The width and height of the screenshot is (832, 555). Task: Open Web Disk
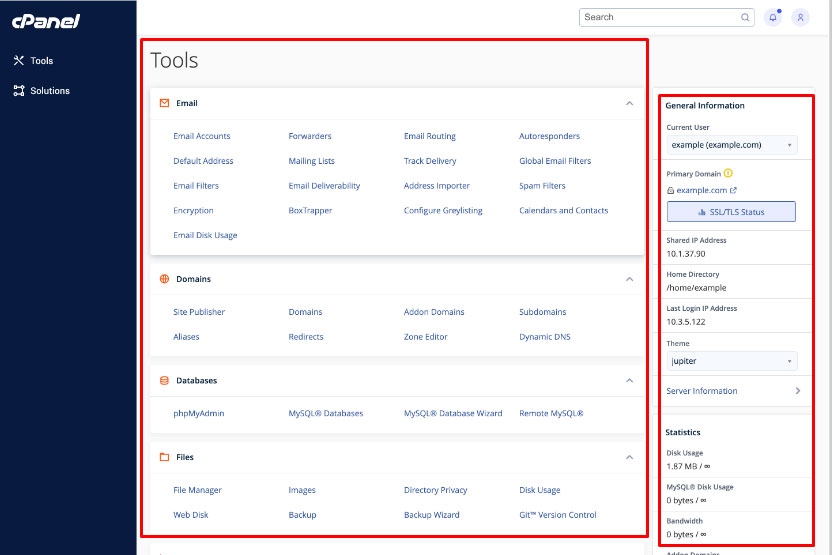point(190,515)
